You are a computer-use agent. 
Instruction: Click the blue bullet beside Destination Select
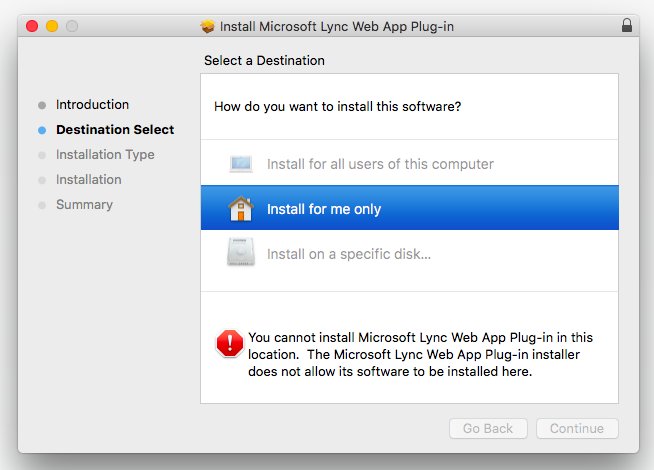42,130
